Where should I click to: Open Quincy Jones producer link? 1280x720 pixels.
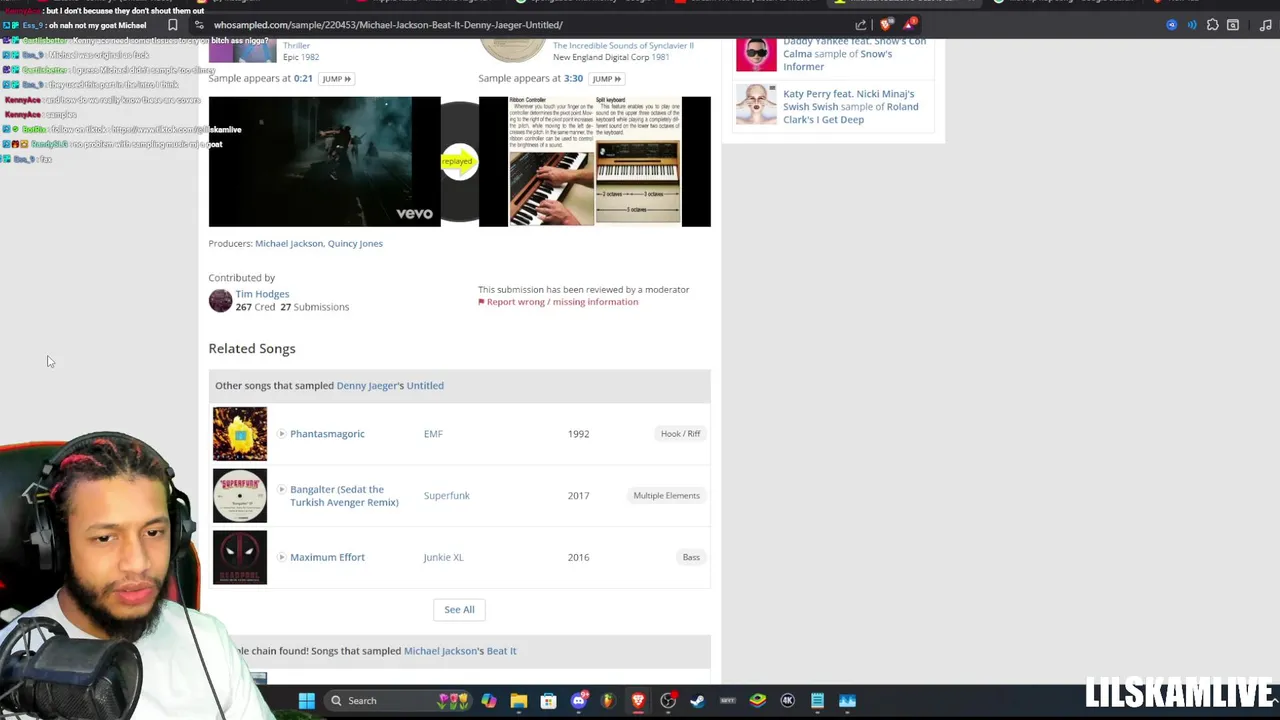pyautogui.click(x=355, y=243)
